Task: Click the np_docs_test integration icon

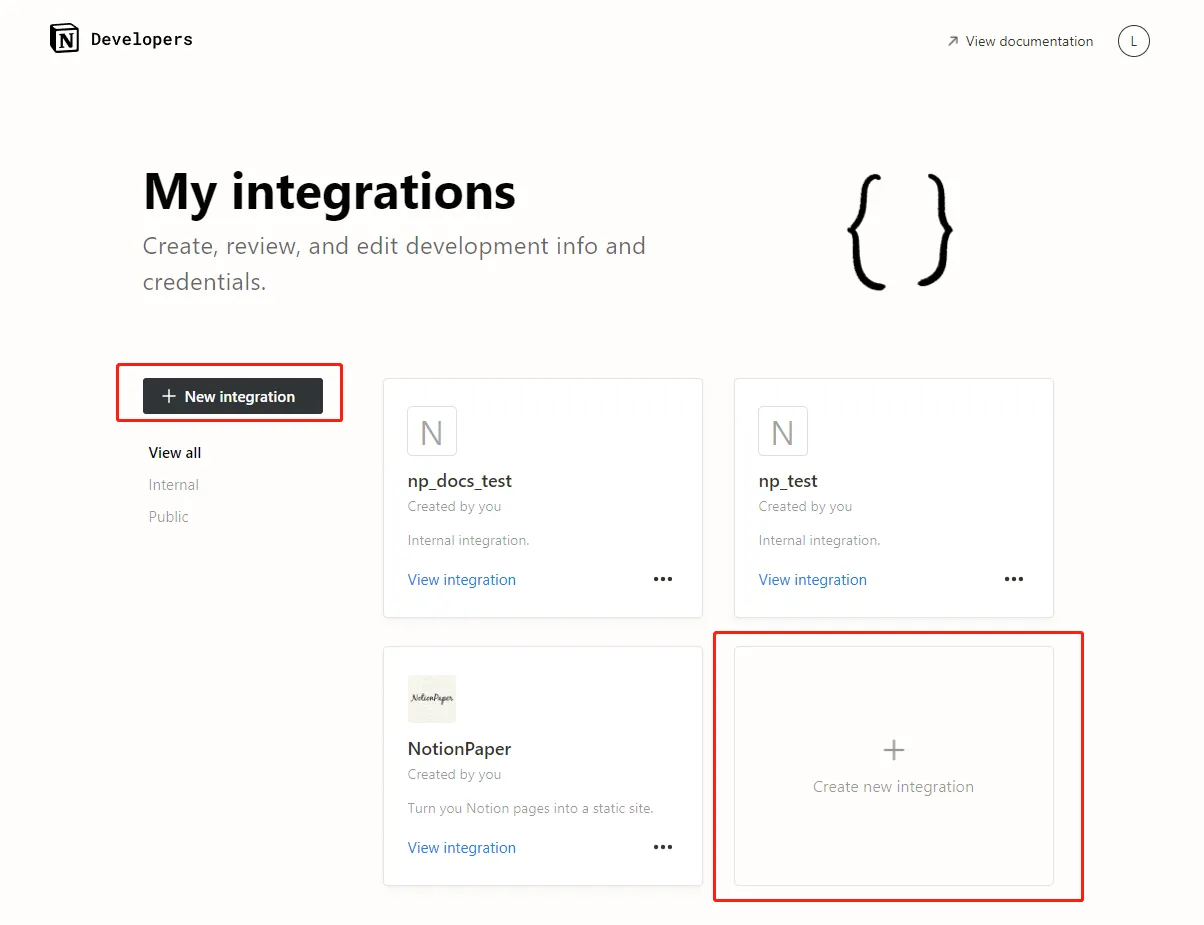Action: pyautogui.click(x=432, y=432)
